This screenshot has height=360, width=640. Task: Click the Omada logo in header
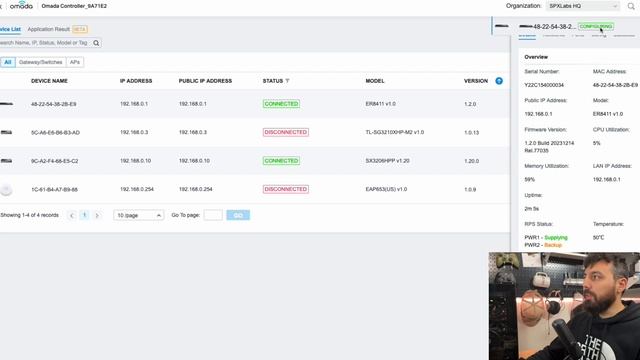pos(21,6)
